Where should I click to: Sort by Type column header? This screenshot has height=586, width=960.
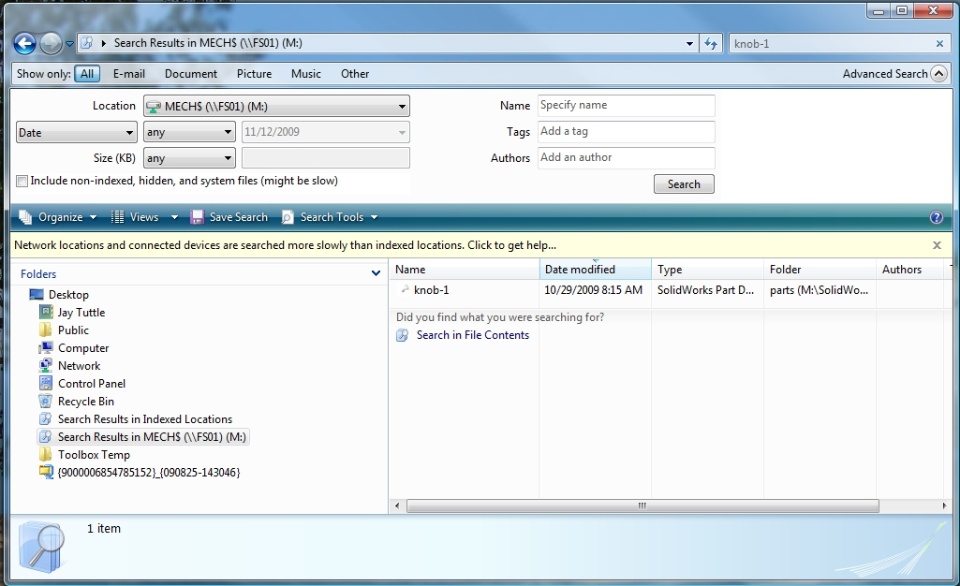707,269
